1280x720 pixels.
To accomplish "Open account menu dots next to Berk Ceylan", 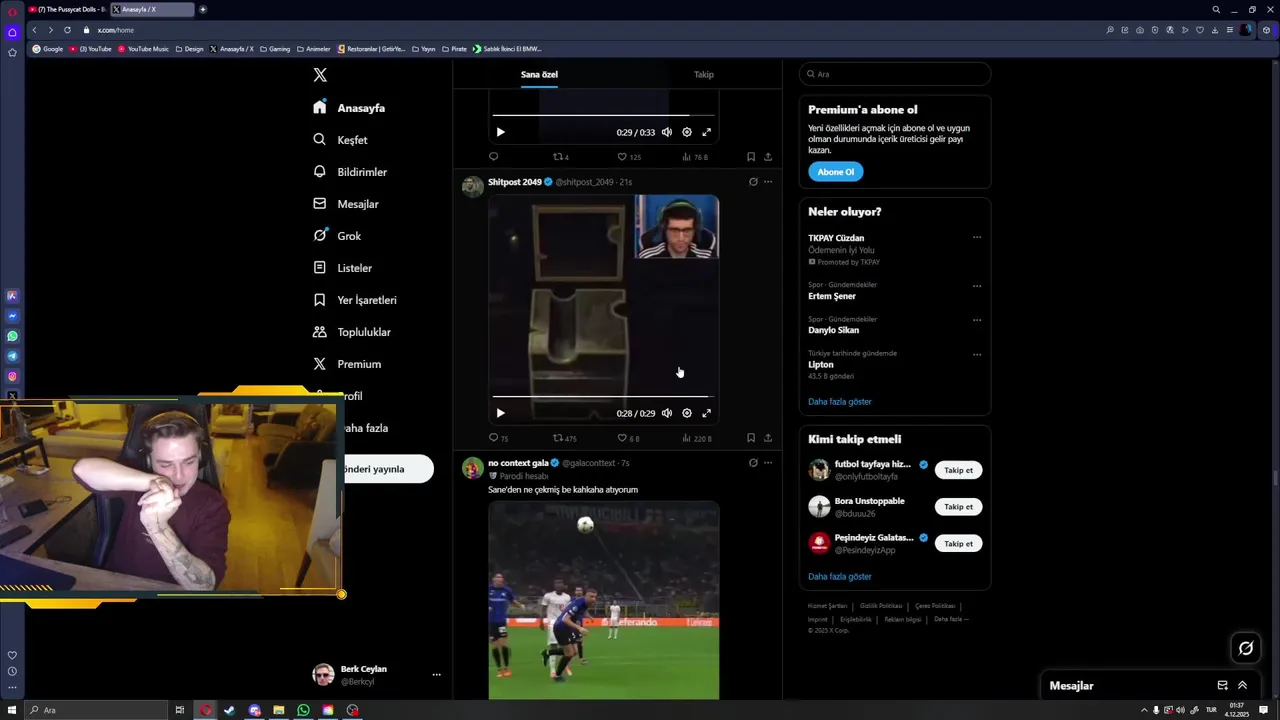I will pos(436,675).
